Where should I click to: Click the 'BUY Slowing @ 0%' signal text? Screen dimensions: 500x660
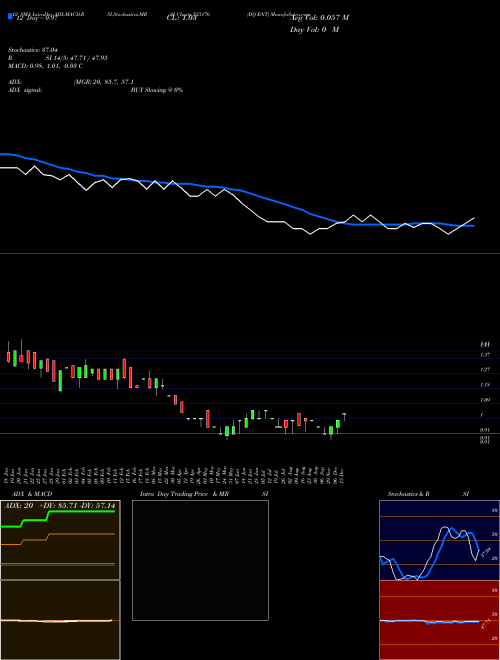click(157, 90)
